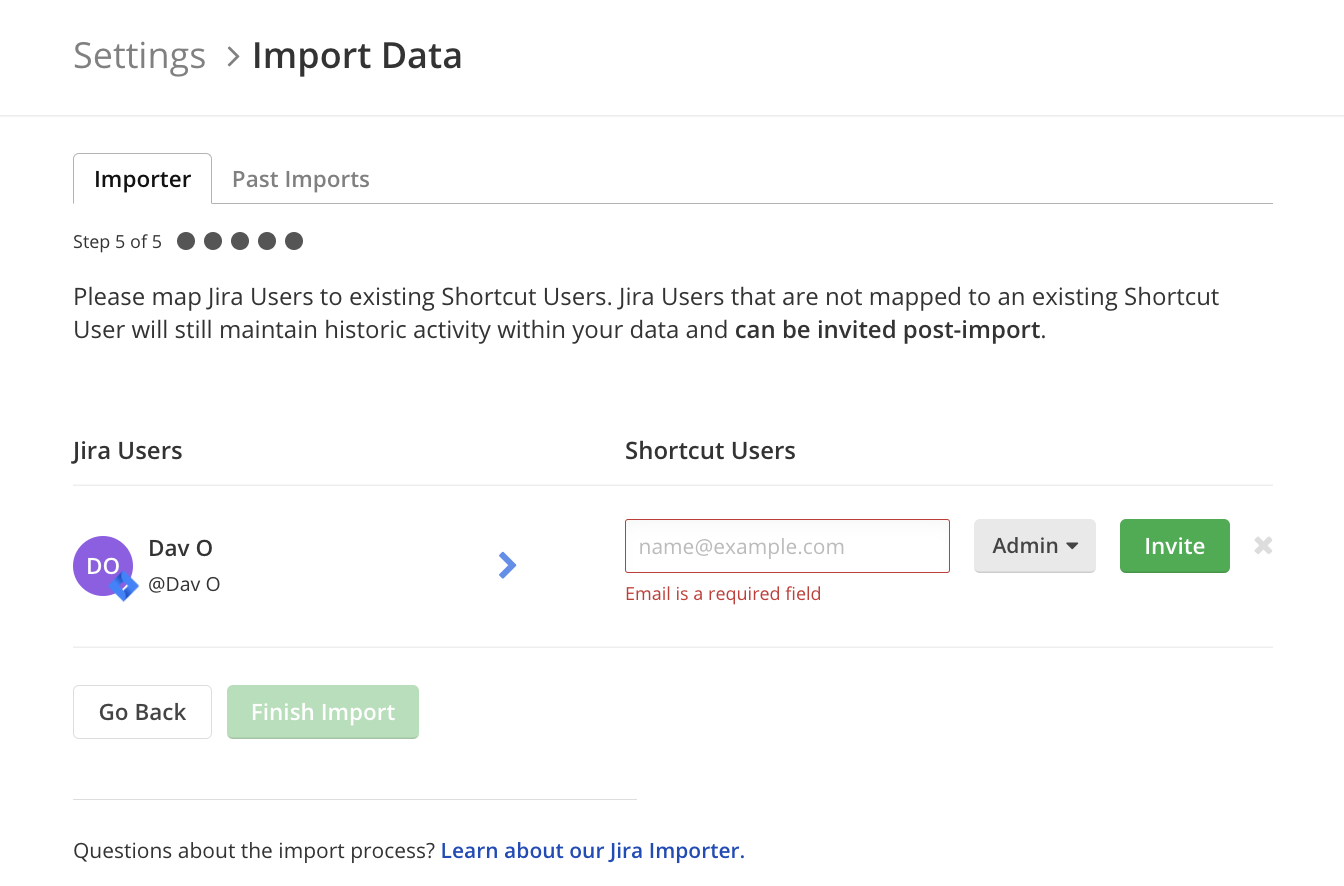Click the Dav O user name
Screen dimensions: 1344x886
181,548
